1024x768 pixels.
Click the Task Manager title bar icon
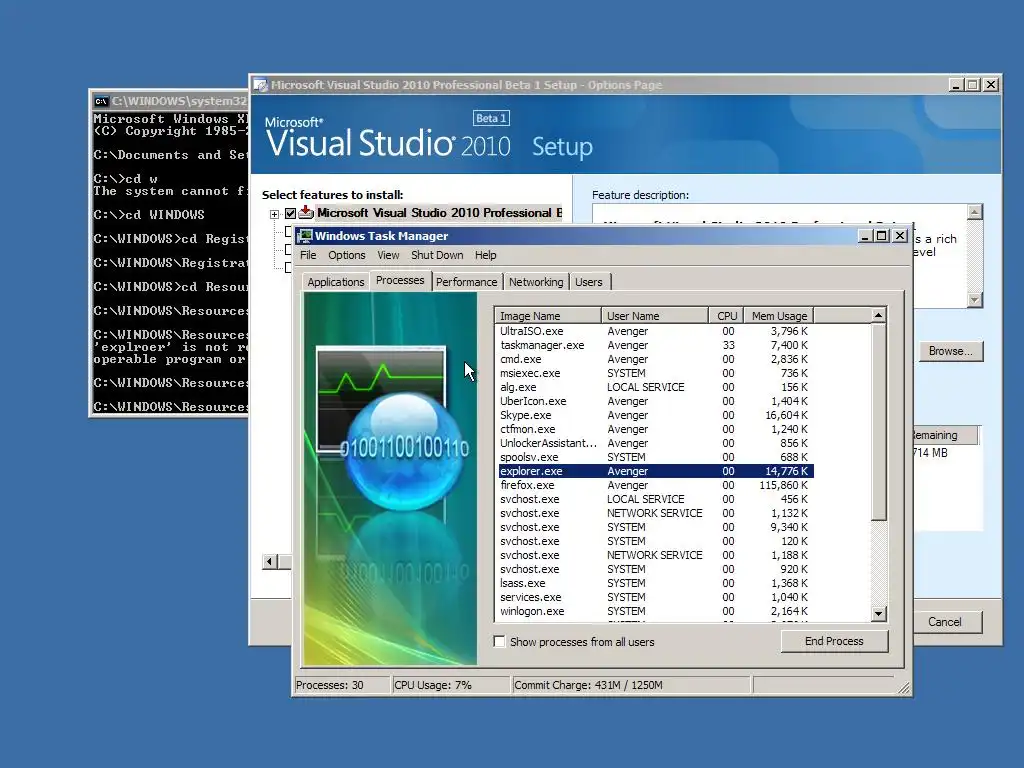pyautogui.click(x=304, y=236)
